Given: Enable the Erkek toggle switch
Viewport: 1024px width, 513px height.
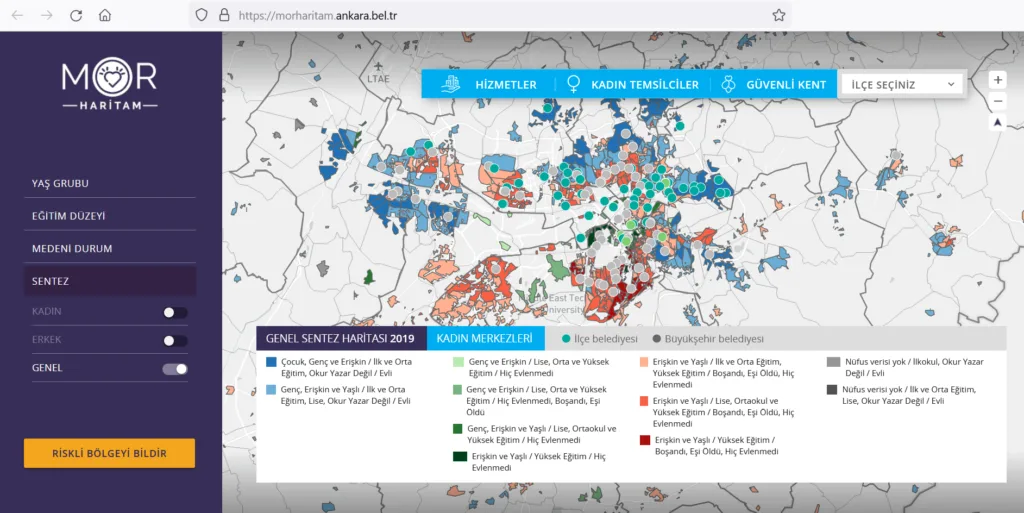Looking at the screenshot, I should point(175,340).
